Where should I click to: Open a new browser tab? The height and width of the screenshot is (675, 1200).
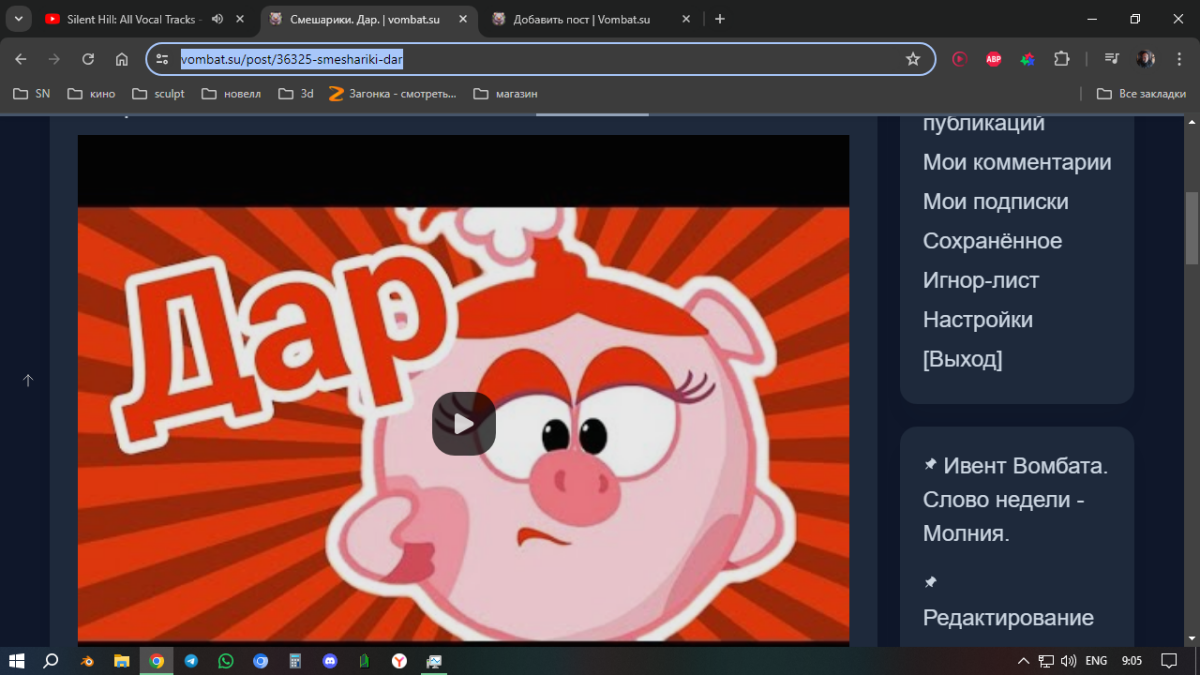pos(720,19)
